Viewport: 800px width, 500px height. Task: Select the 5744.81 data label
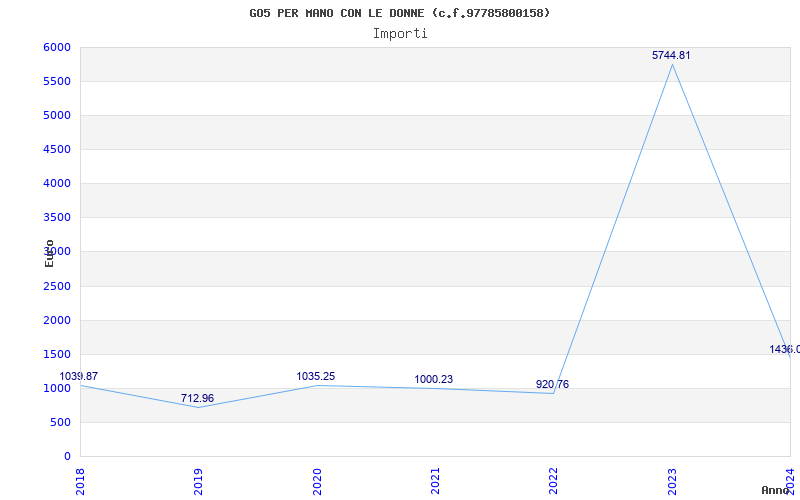(x=671, y=55)
